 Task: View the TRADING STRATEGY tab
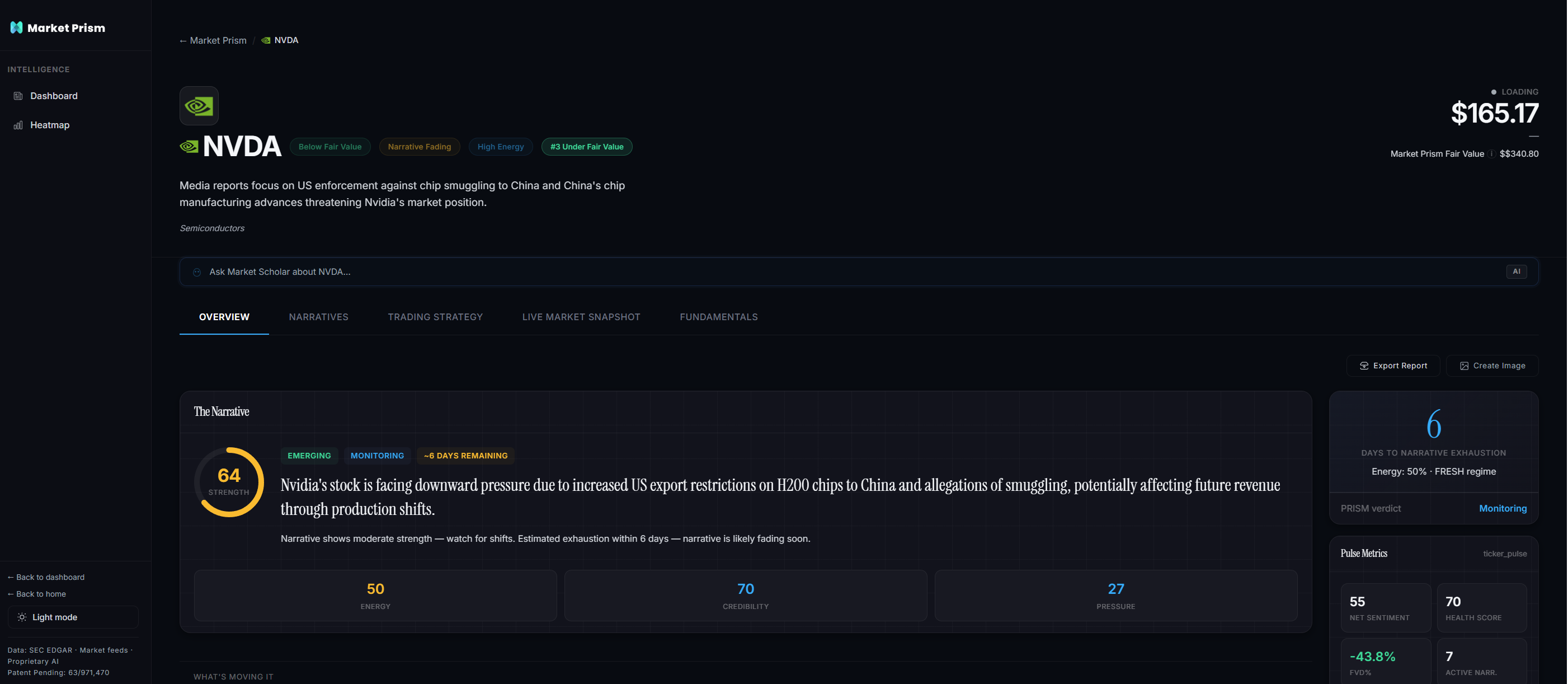[x=435, y=317]
